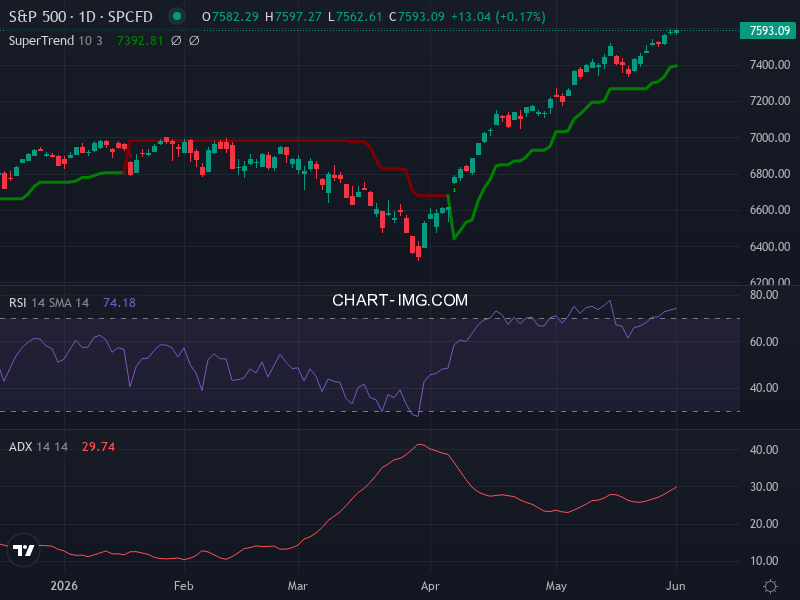Click the 1D interval label
The image size is (800, 600).
click(87, 17)
